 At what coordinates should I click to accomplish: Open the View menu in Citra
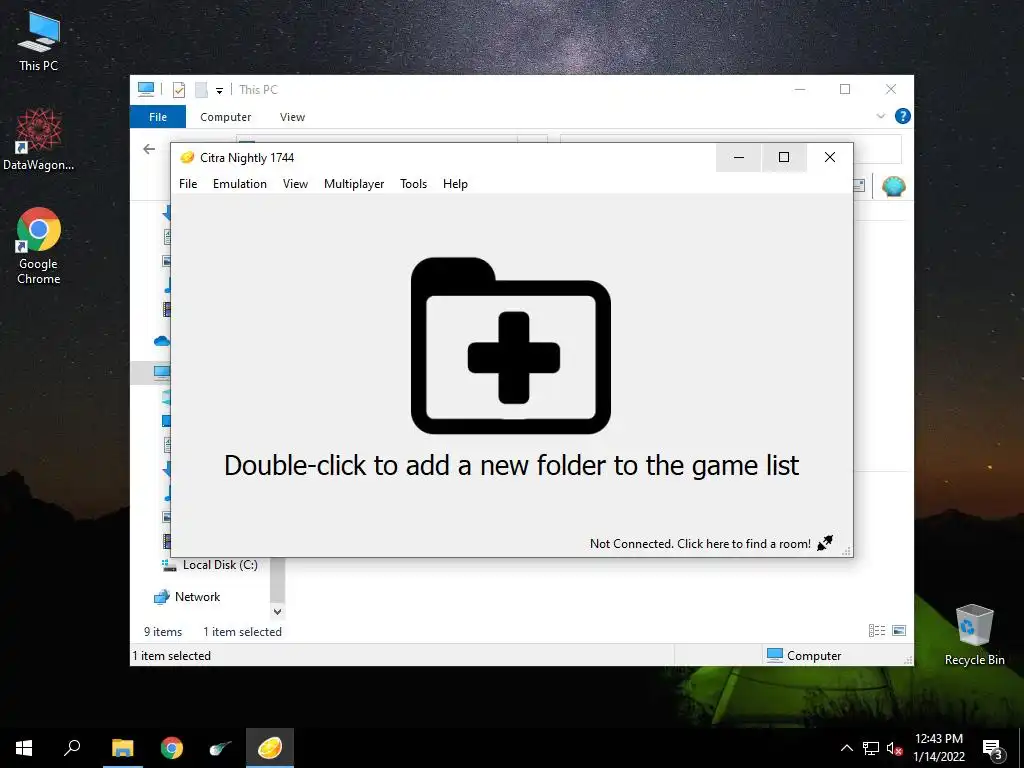[x=295, y=184]
